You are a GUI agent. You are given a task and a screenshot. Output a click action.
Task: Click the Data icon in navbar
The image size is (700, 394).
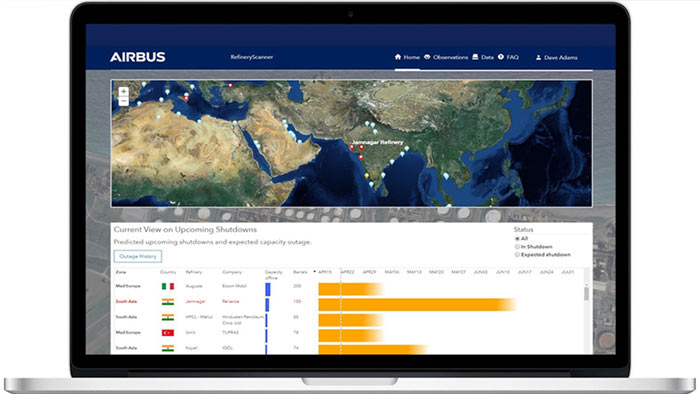pos(475,57)
